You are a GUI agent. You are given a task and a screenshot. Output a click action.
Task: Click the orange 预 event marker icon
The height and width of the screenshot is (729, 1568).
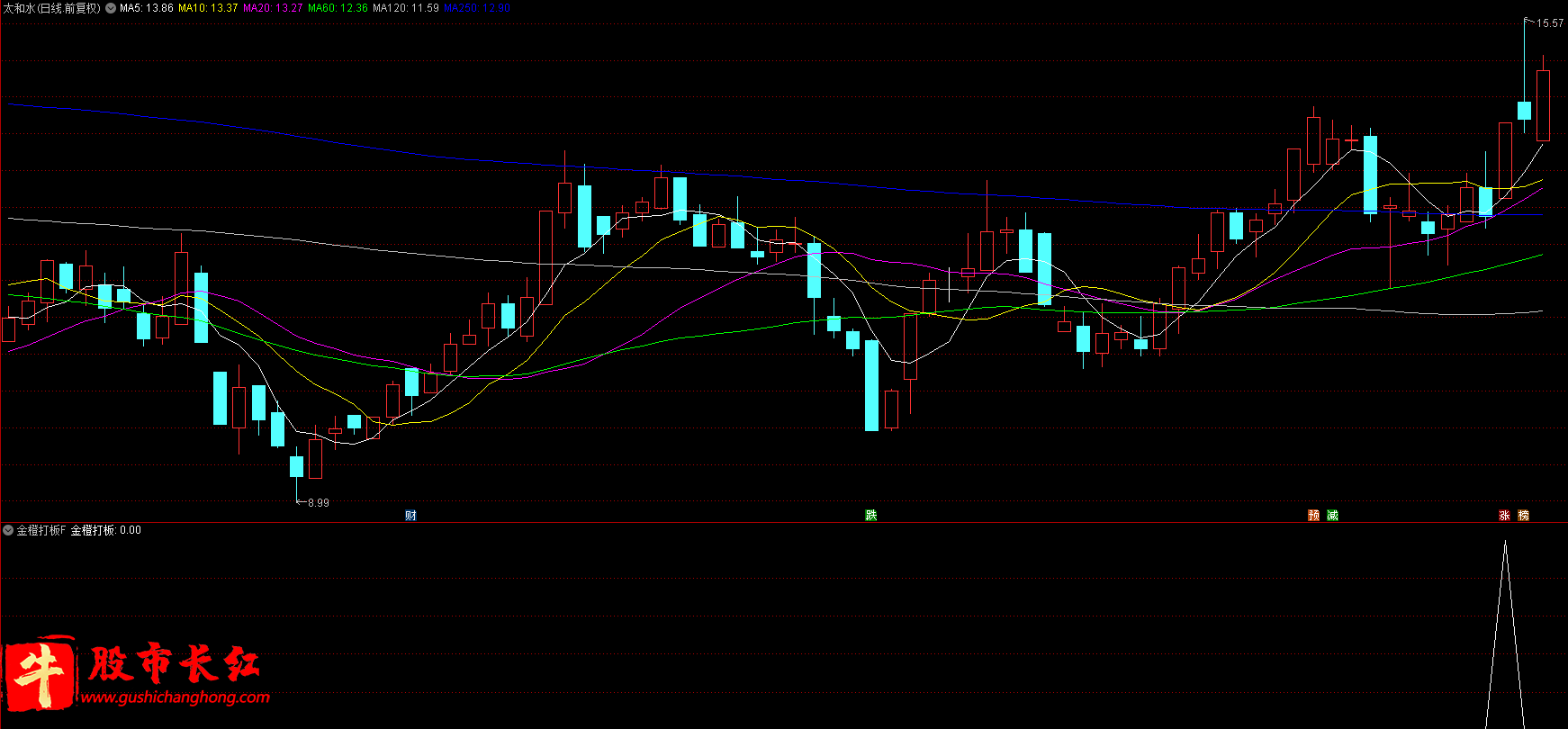1313,515
